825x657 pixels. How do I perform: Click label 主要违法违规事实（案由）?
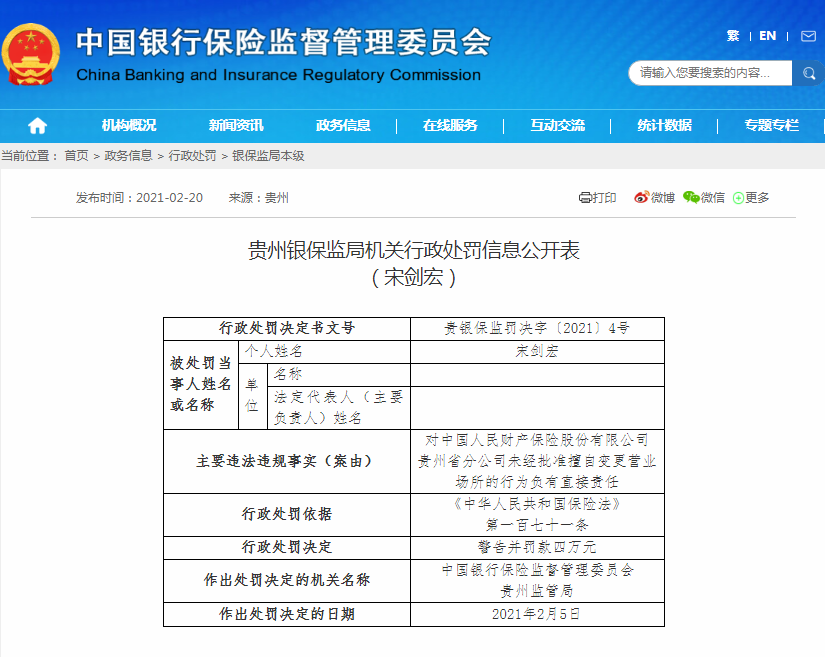click(287, 461)
